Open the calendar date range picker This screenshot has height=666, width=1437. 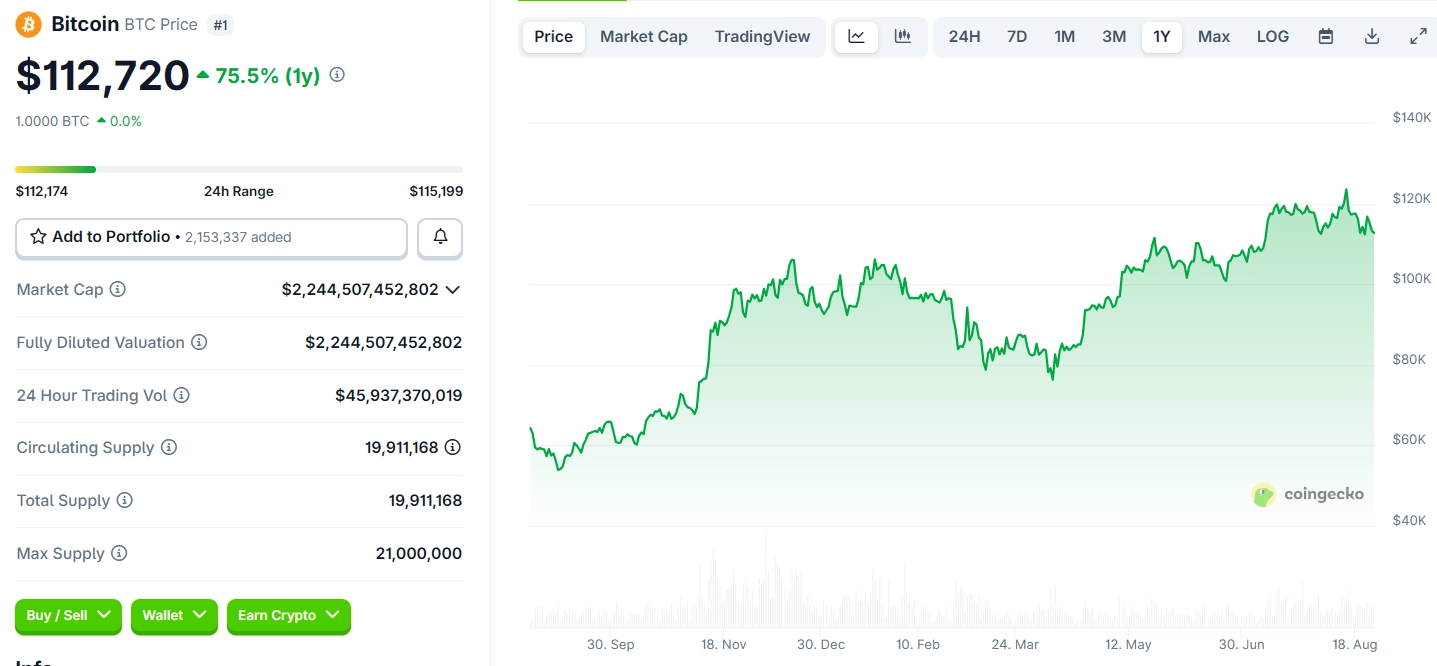[x=1326, y=37]
